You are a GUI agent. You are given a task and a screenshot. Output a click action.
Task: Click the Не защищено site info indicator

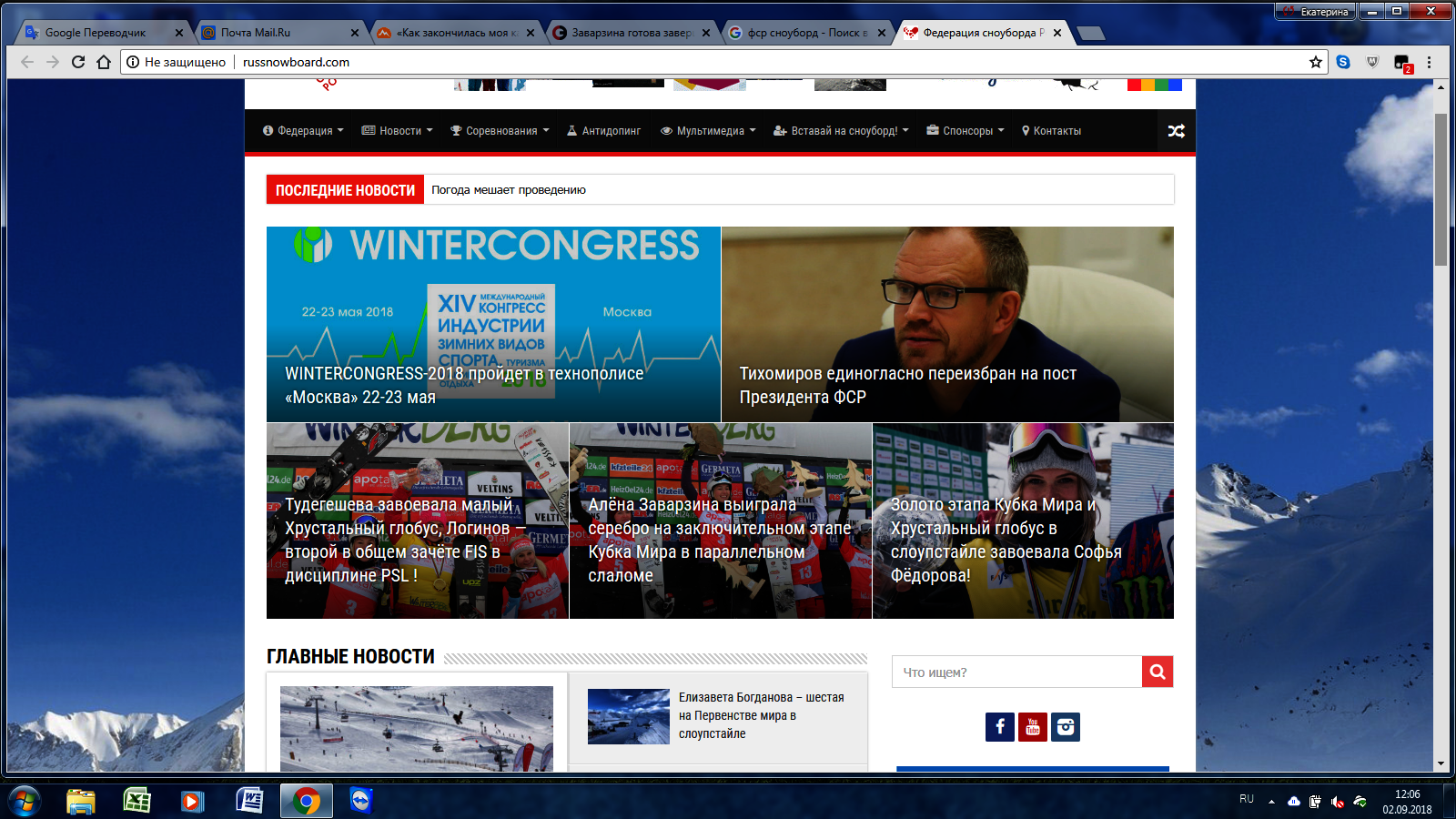(177, 62)
